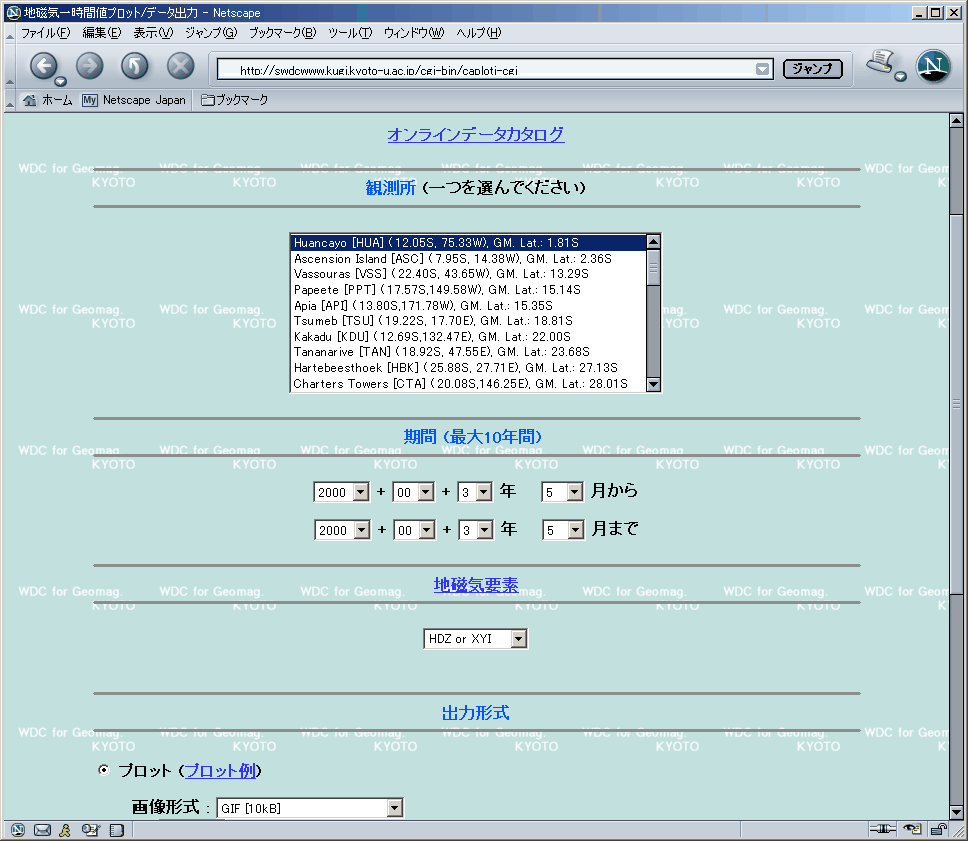The width and height of the screenshot is (968, 841).
Task: Click the Netscape N logo throbber
Action: pos(933,66)
